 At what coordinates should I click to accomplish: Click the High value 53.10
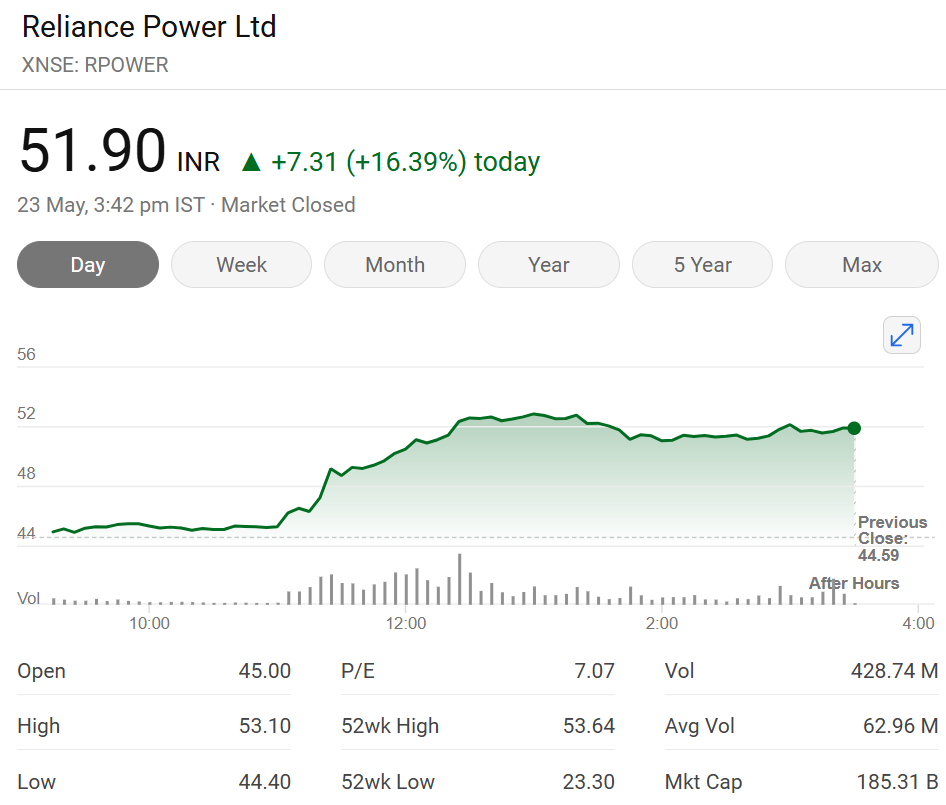pyautogui.click(x=265, y=725)
